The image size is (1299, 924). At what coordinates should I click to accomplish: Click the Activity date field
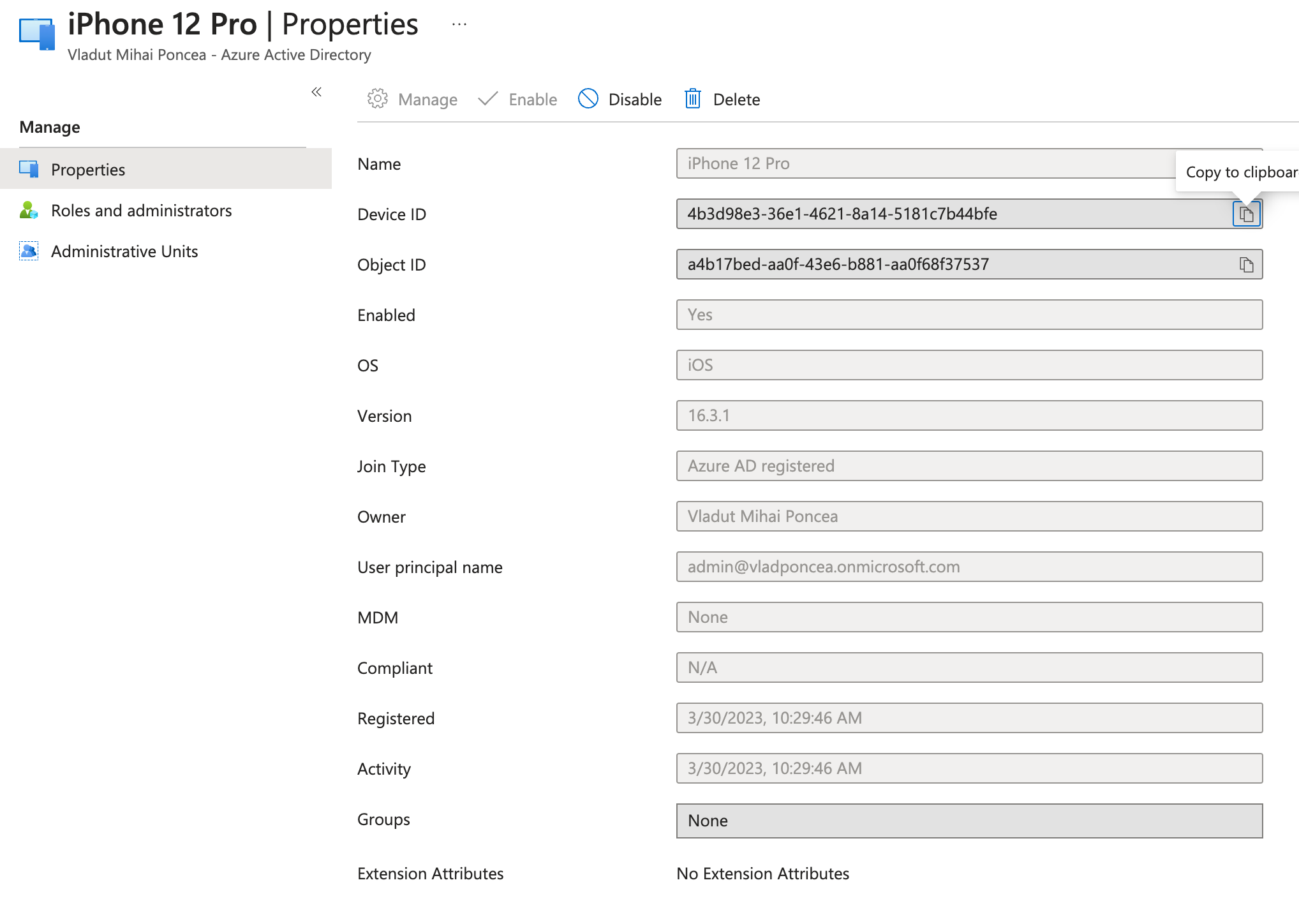coord(969,768)
